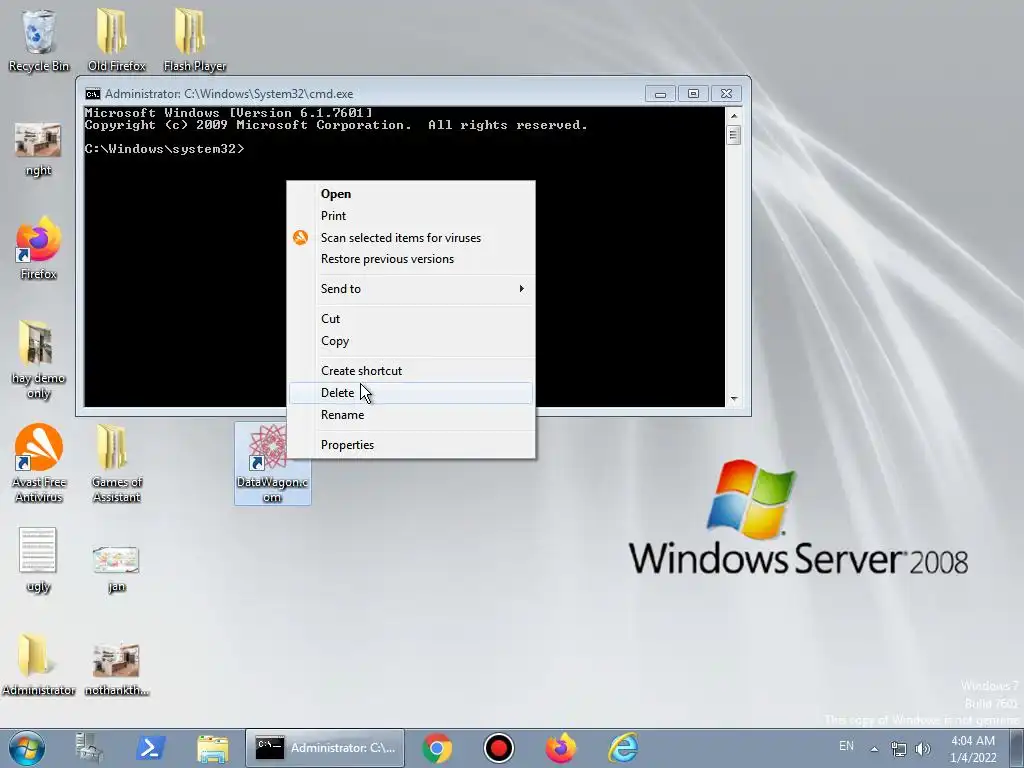Select Scan selected items for viruses
The height and width of the screenshot is (768, 1024).
tap(411, 238)
